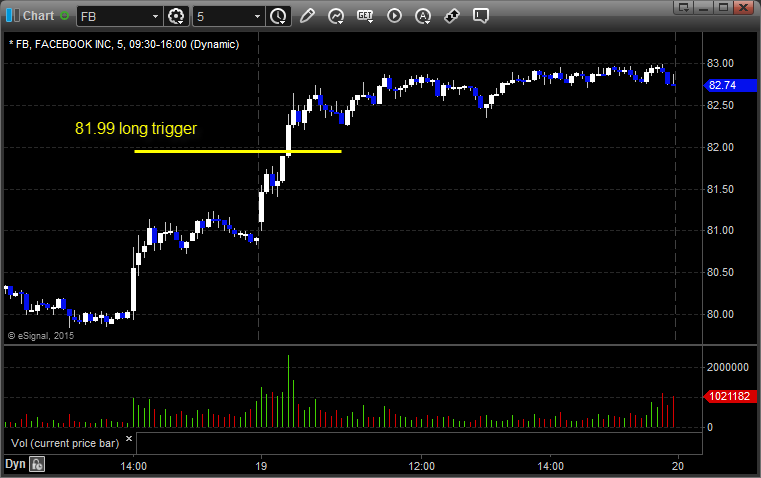Screen dimensions: 761x478
Task: Toggle the lock icon next to Dyn
Action: (37, 464)
